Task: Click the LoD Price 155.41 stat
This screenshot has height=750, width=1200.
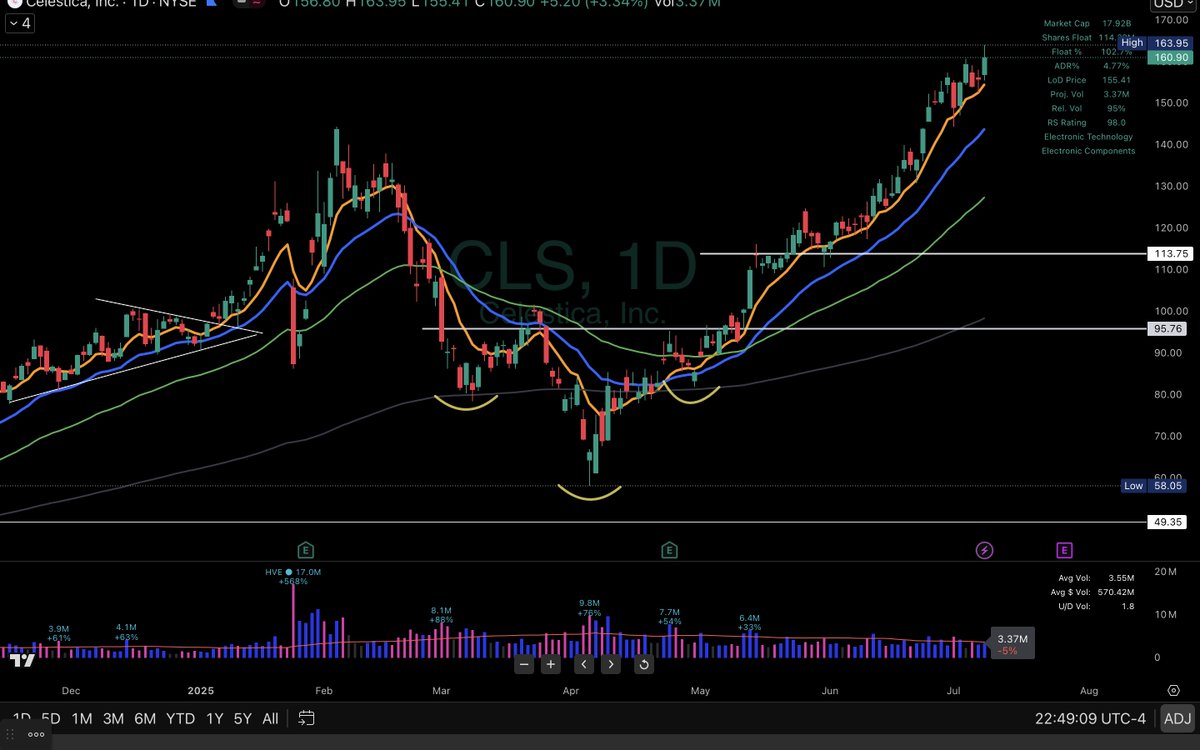Action: pos(1088,80)
